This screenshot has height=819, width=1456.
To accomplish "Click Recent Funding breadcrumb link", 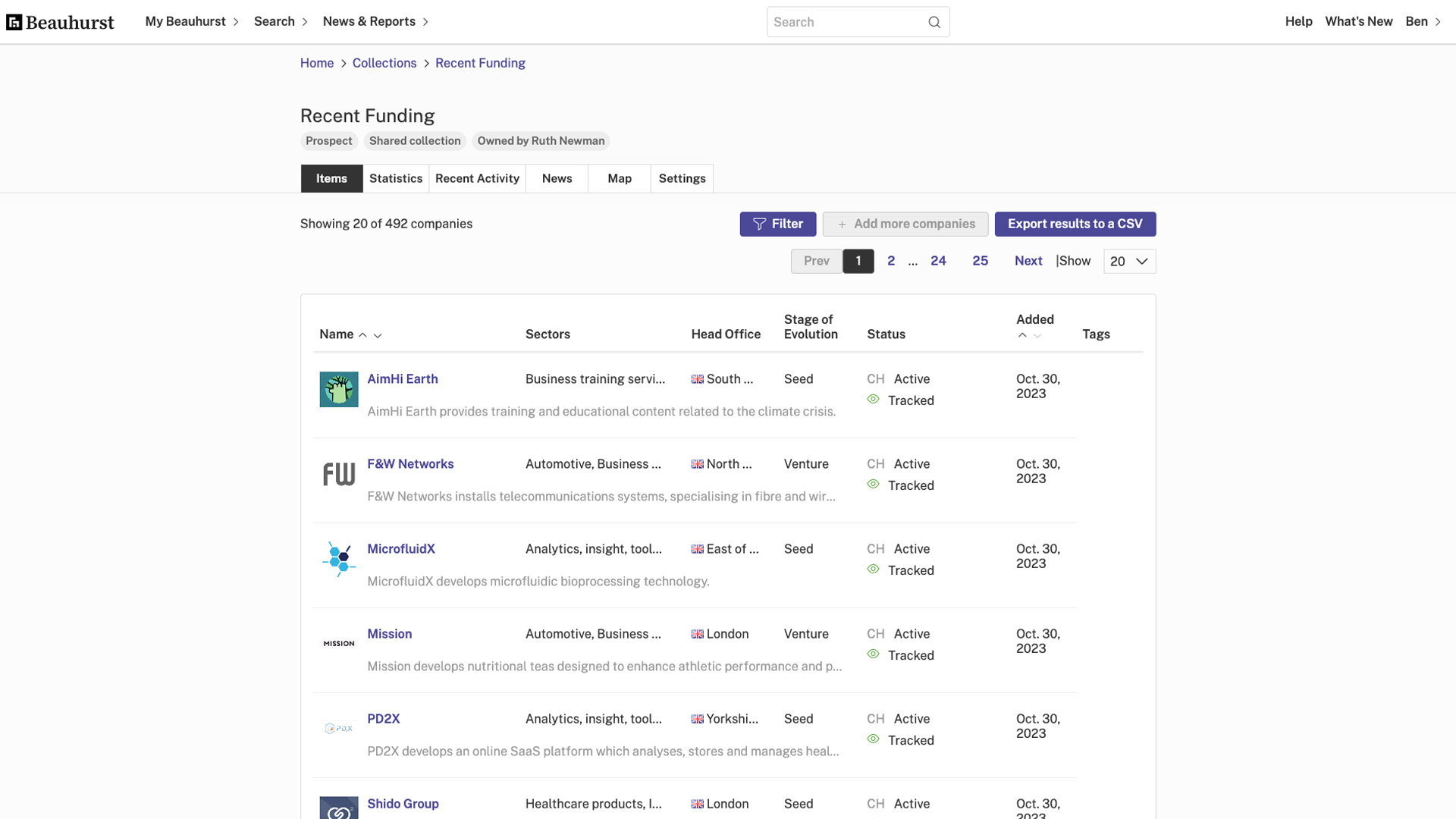I will pos(480,63).
